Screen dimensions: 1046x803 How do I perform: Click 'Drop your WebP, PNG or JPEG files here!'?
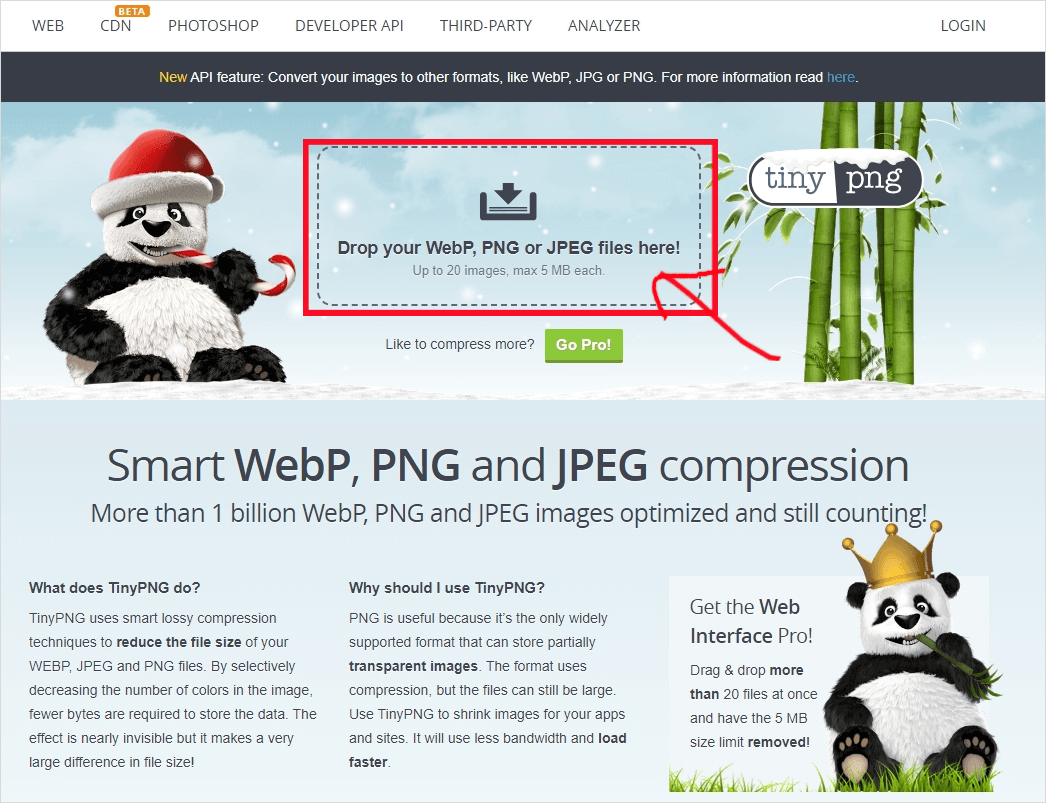pyautogui.click(x=508, y=248)
